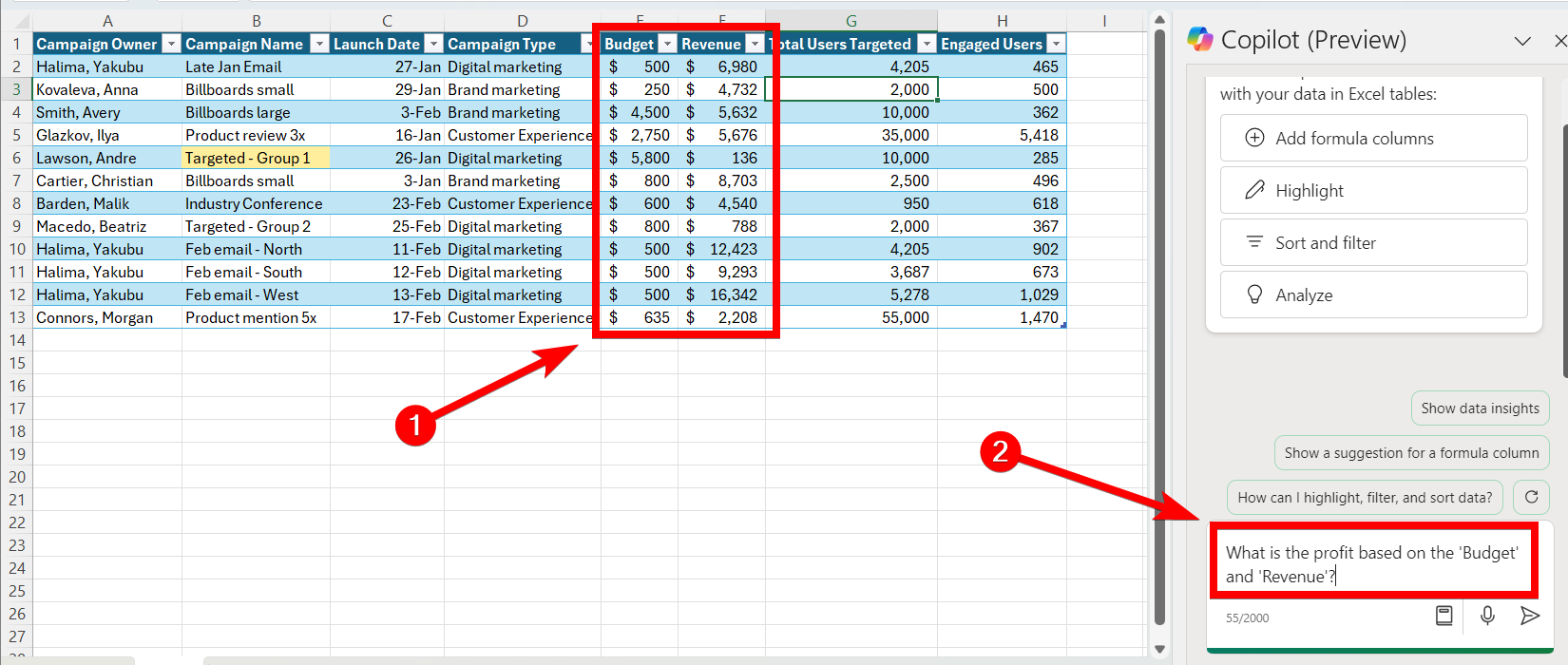Viewport: 1568px width, 665px height.
Task: Click Add formula columns option
Action: coord(1373,138)
